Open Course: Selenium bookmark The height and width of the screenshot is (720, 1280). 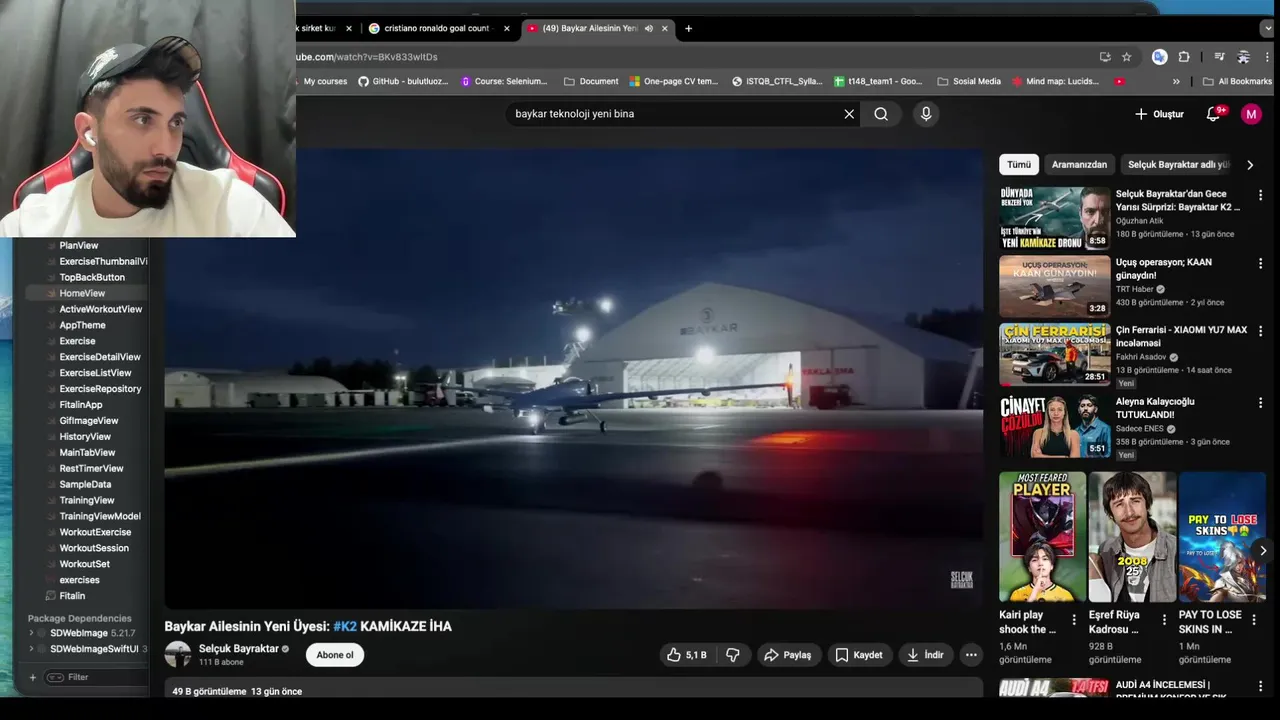(x=504, y=81)
